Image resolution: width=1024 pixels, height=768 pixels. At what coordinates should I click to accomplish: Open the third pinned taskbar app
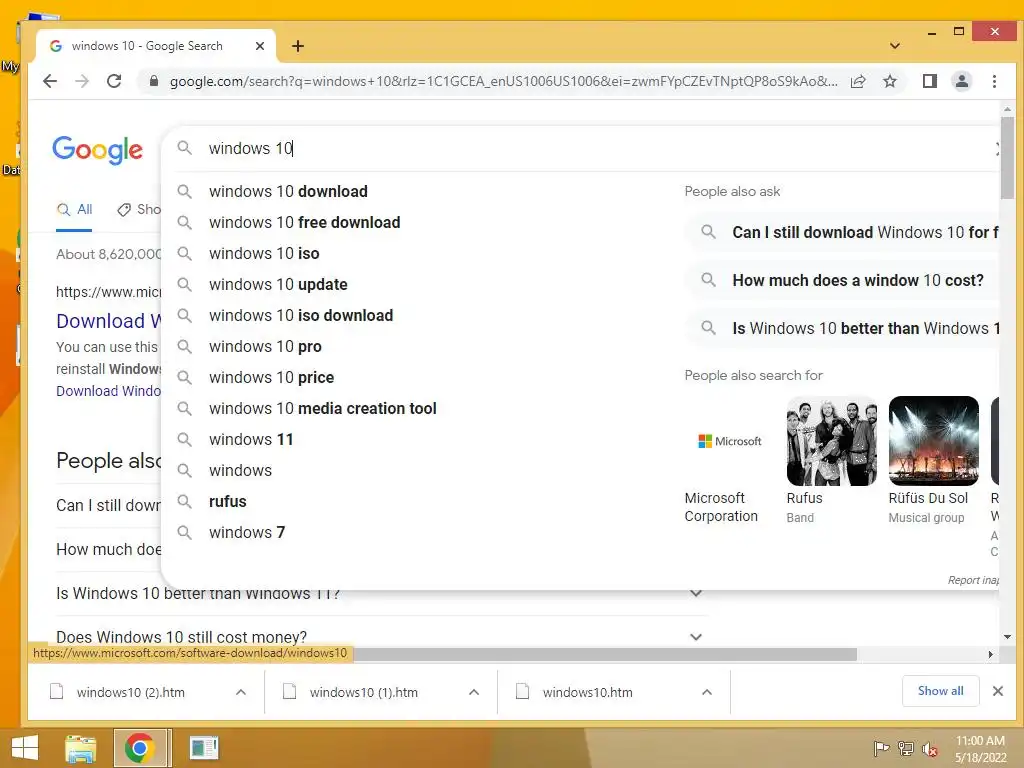204,748
